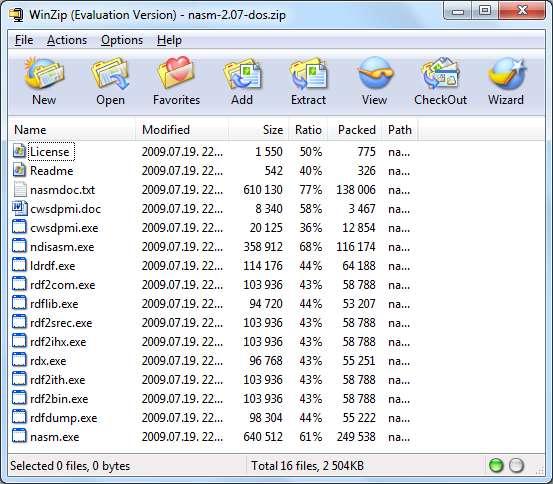Select the License file icon

[x=19, y=151]
